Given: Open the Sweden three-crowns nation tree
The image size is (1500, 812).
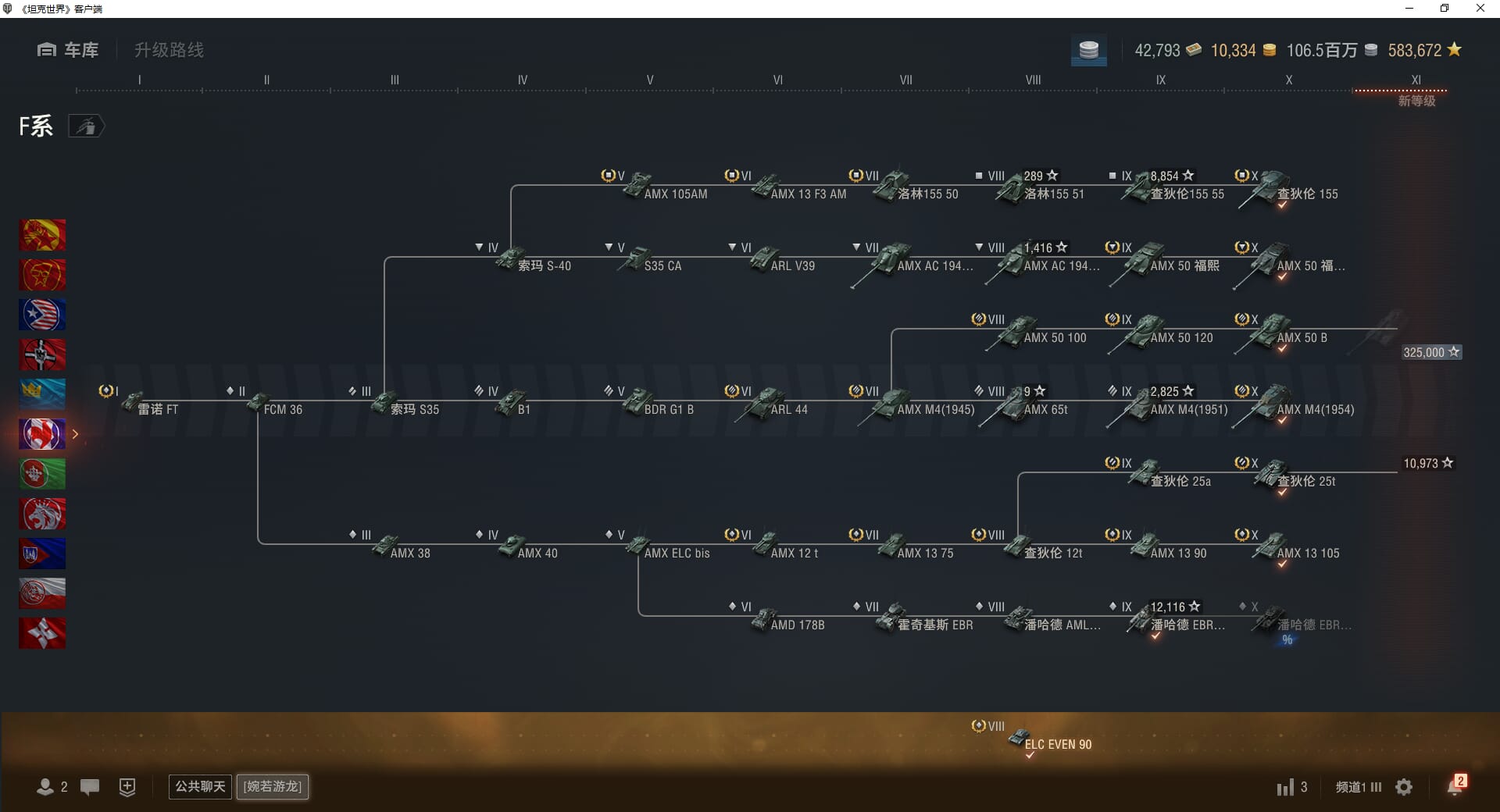Looking at the screenshot, I should [42, 394].
